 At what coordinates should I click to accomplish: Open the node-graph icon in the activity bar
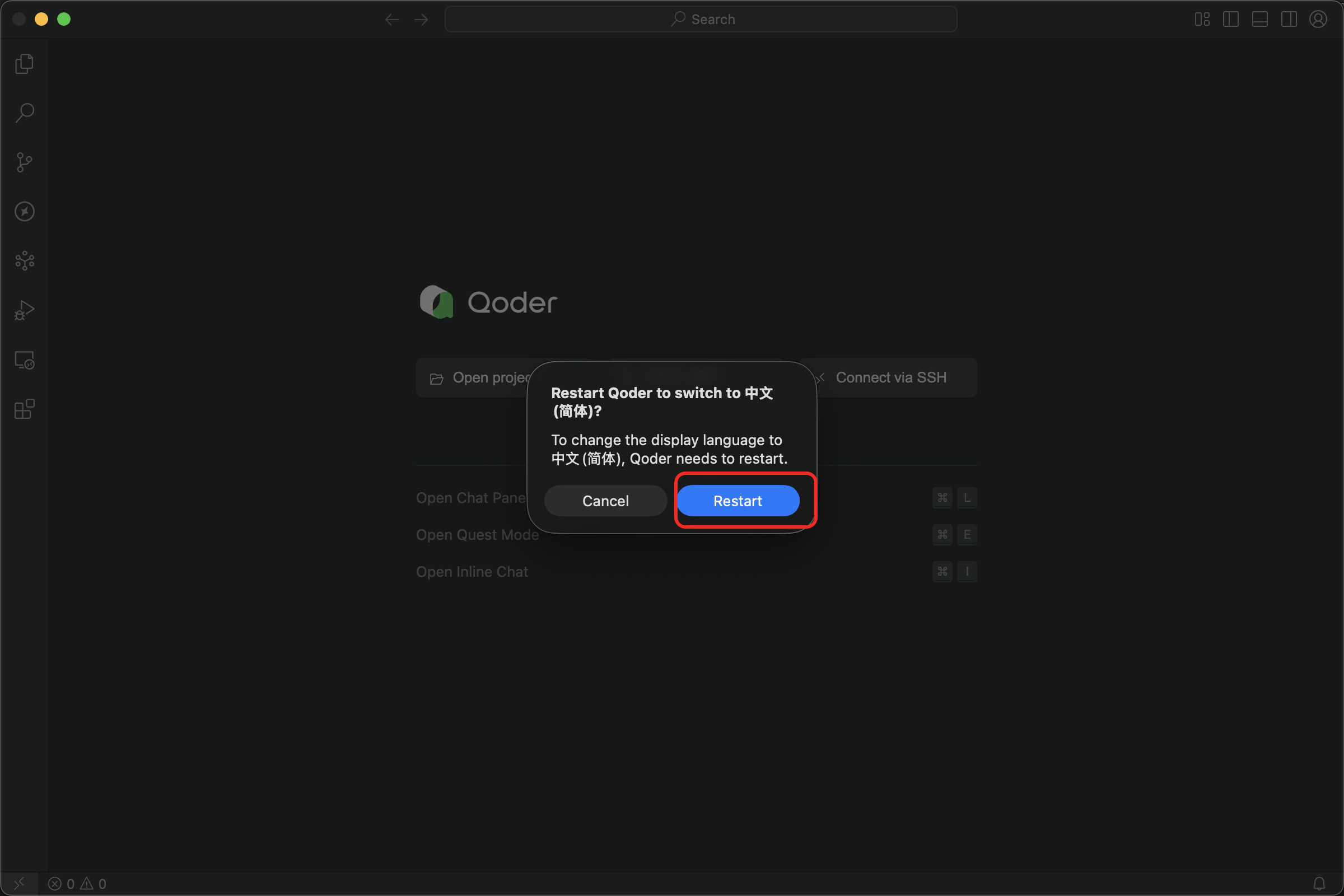pyautogui.click(x=24, y=261)
